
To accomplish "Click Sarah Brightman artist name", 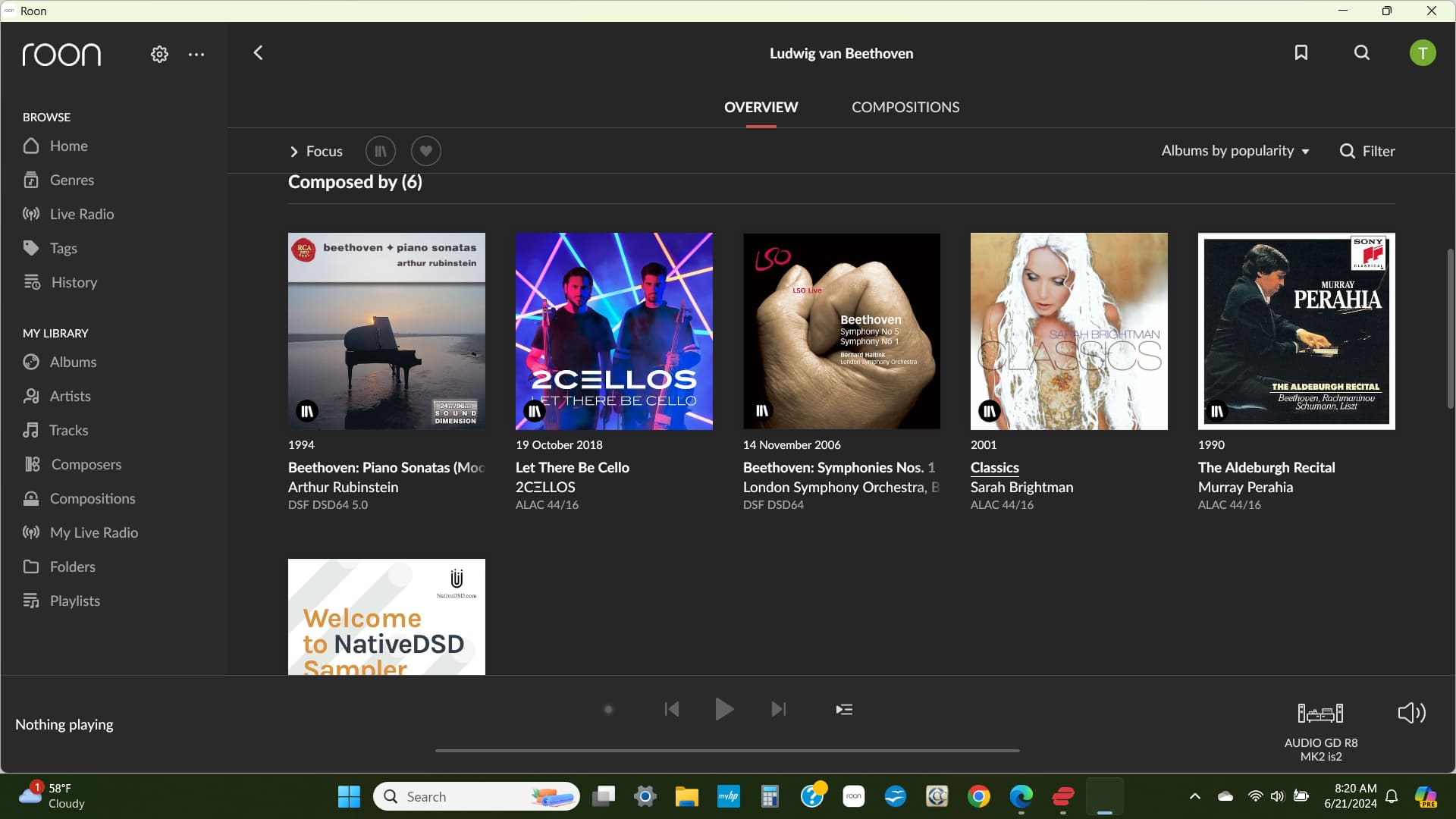I will [x=1021, y=487].
